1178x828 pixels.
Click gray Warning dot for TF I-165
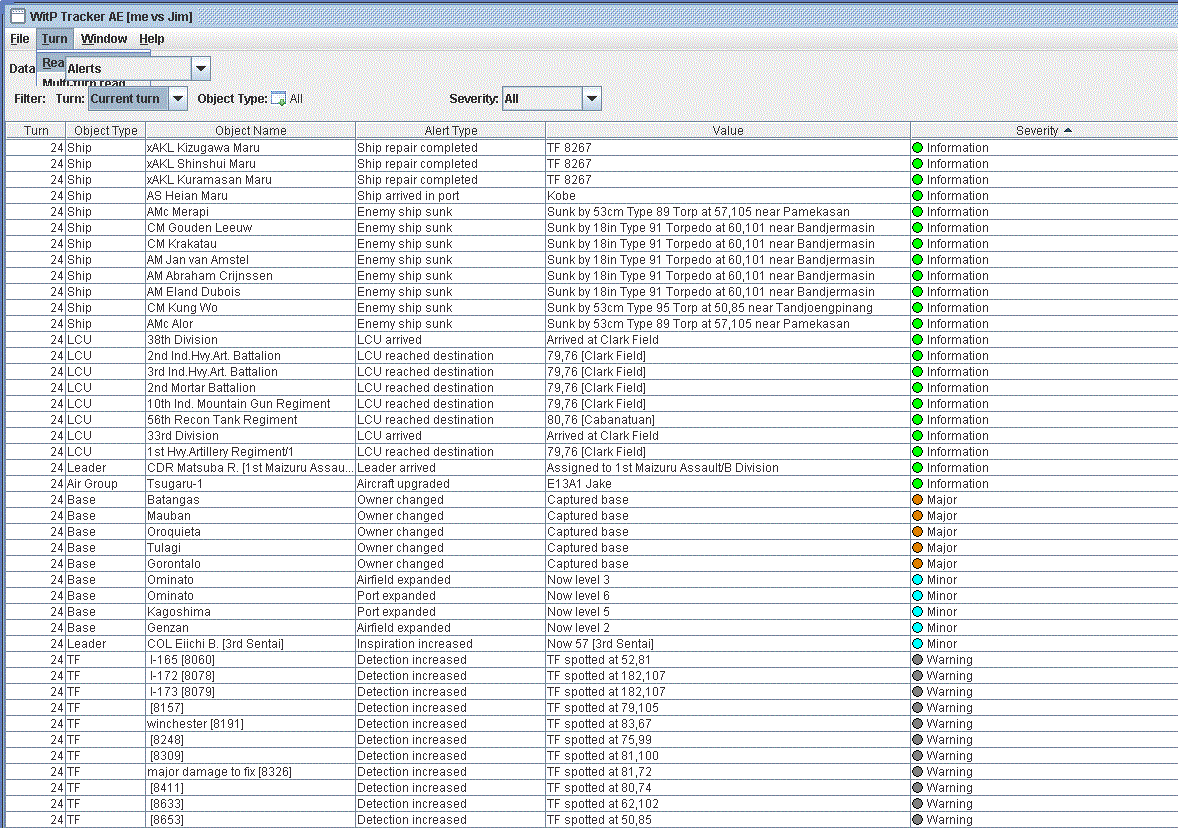[917, 660]
